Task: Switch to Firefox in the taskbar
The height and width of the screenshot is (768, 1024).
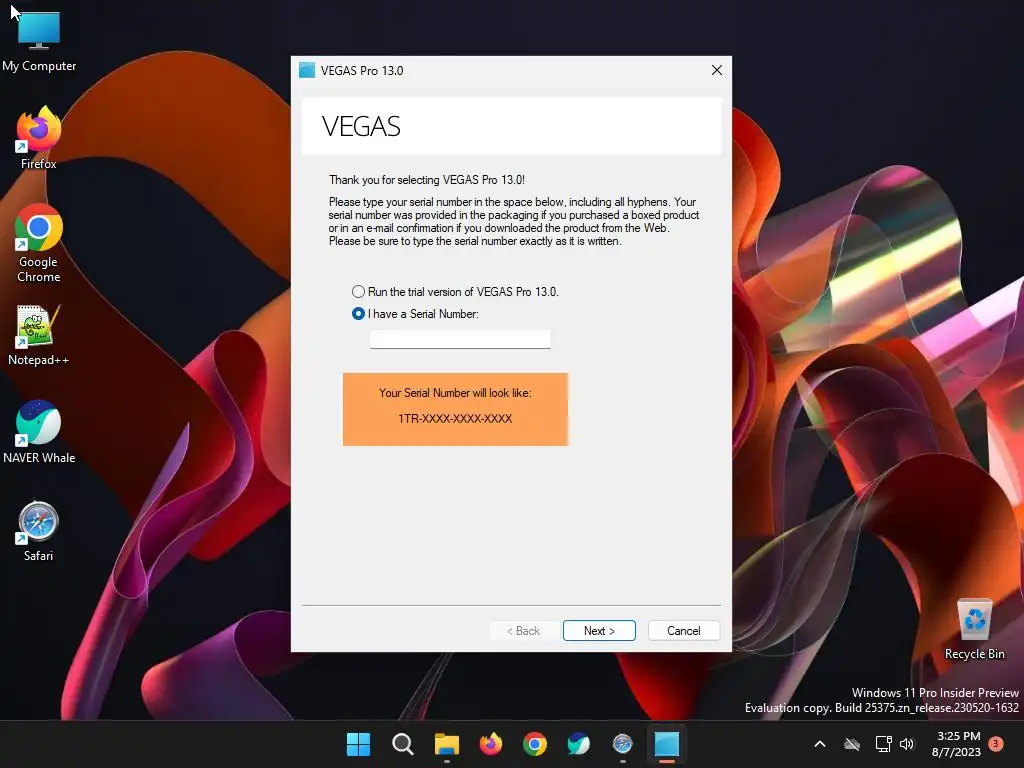Action: 491,744
